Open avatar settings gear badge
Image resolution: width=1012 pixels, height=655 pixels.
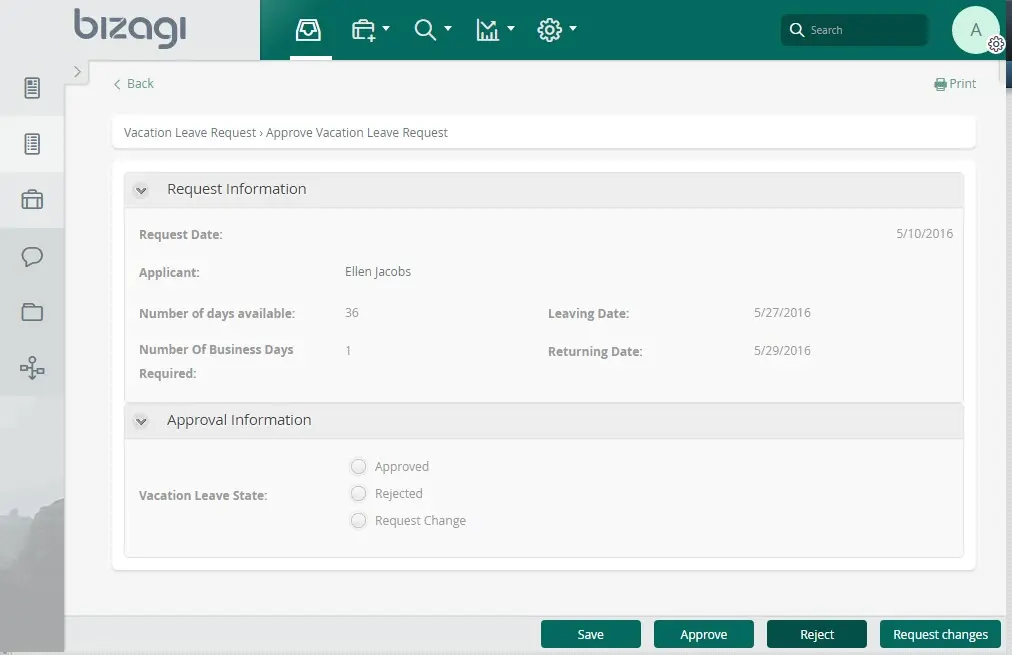(x=996, y=44)
